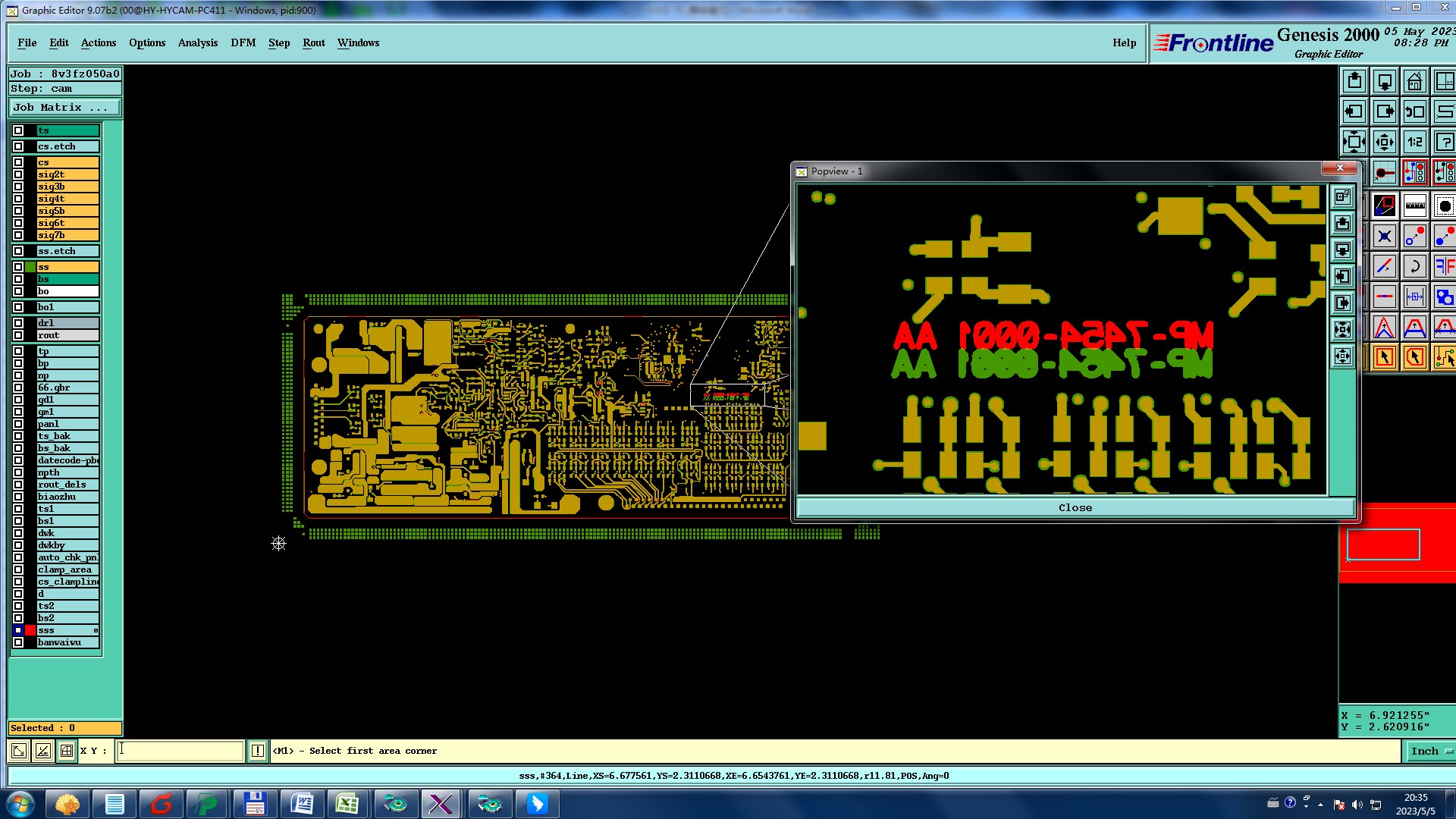This screenshot has width=1456, height=819.
Task: Click the pan up arrow icon
Action: 1354,81
